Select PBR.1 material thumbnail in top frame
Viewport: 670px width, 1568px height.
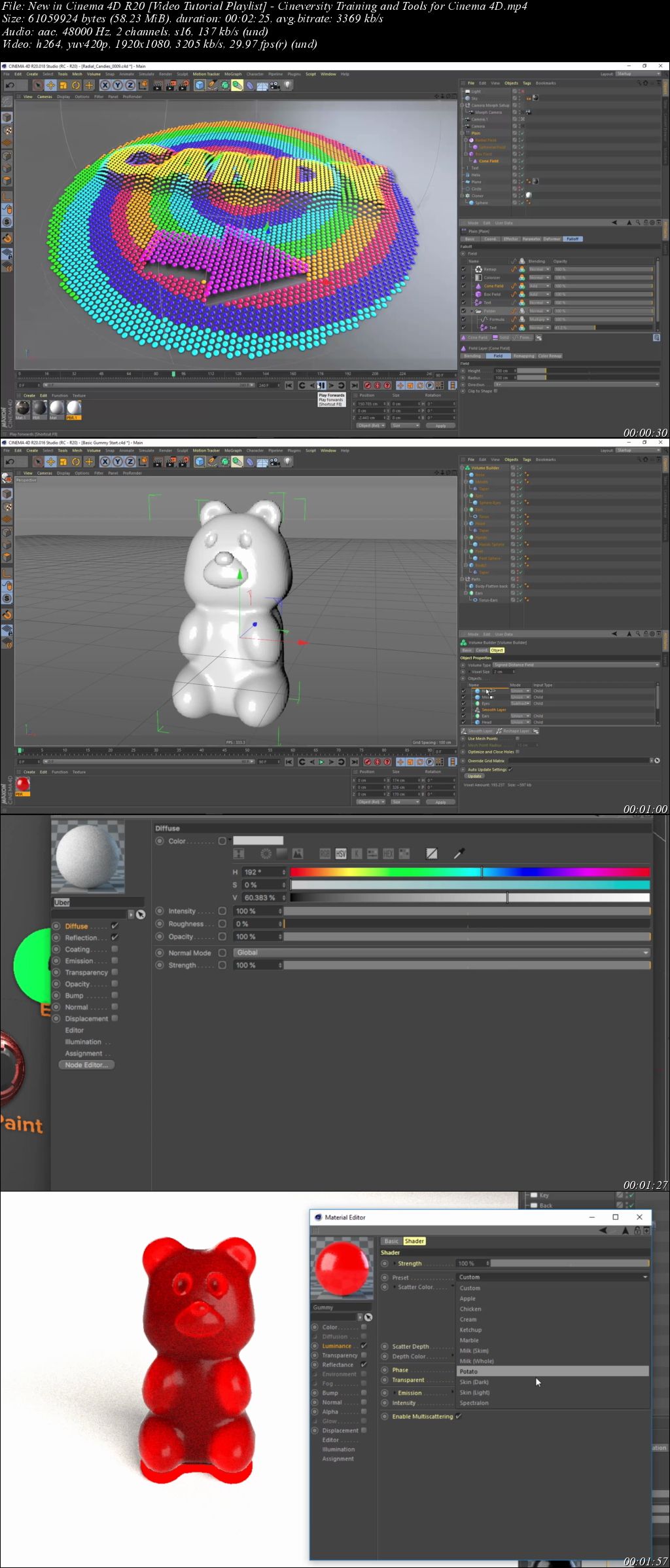point(74,410)
